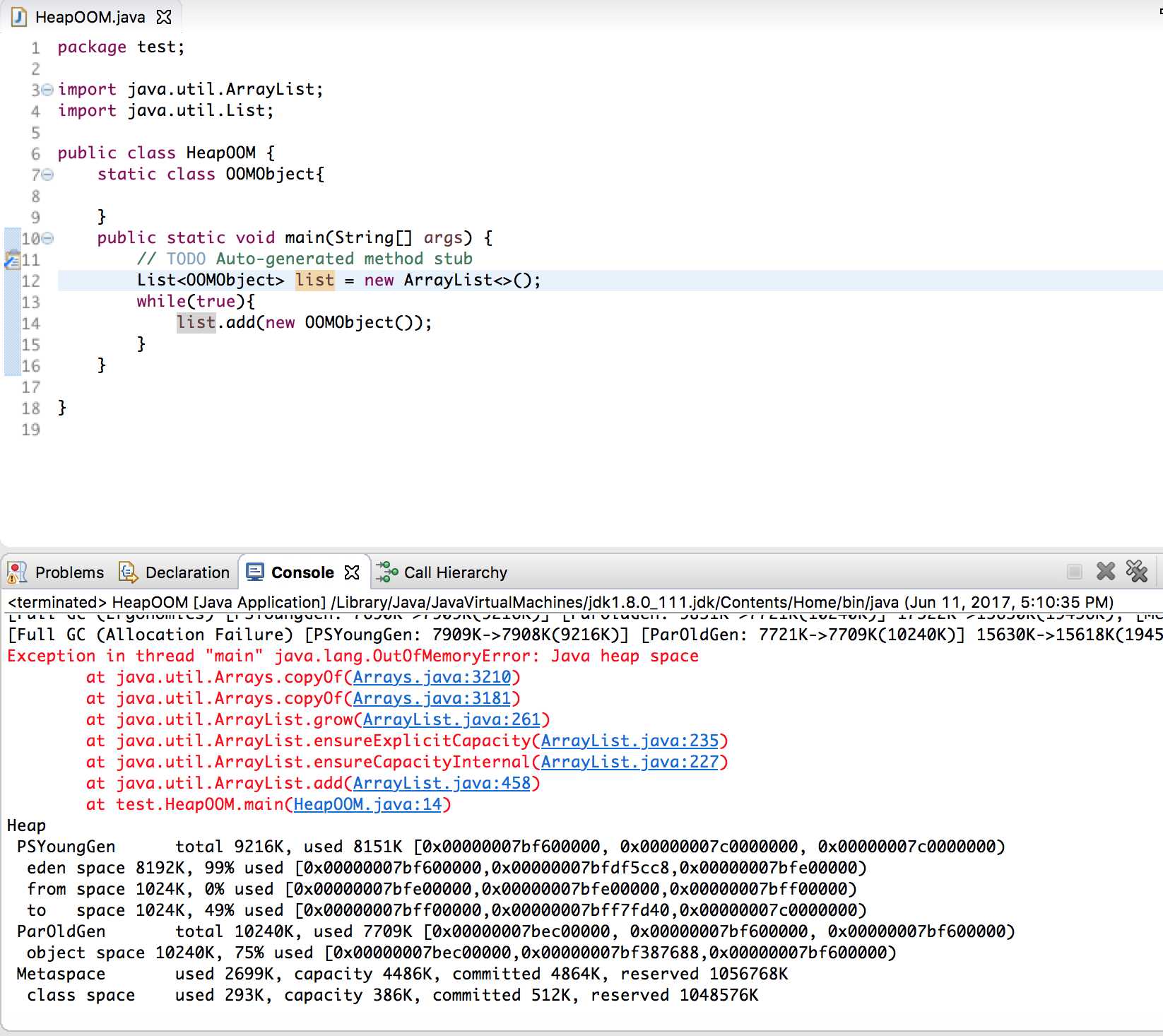Click the Full GC Allocation Failure log line
Image resolution: width=1163 pixels, height=1036 pixels.
pos(585,635)
